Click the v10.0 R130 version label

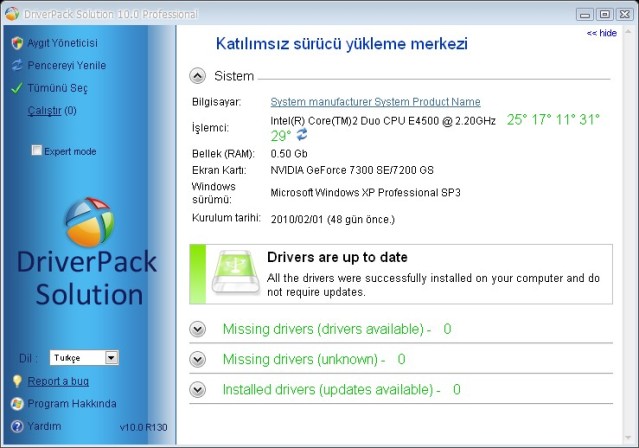[143, 427]
